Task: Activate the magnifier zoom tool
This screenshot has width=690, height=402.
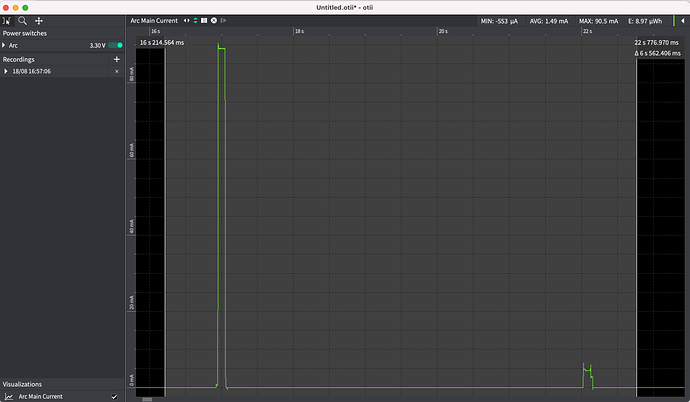Action: pyautogui.click(x=22, y=20)
